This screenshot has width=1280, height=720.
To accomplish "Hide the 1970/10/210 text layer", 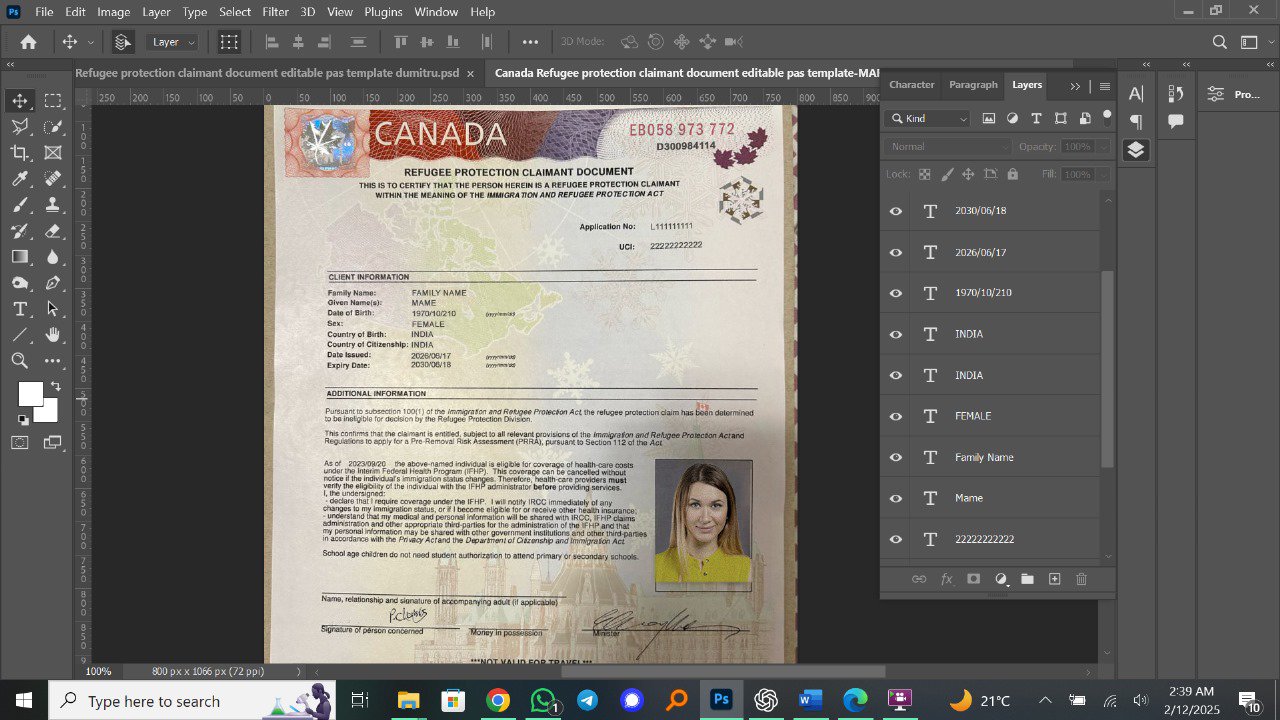I will 896,293.
